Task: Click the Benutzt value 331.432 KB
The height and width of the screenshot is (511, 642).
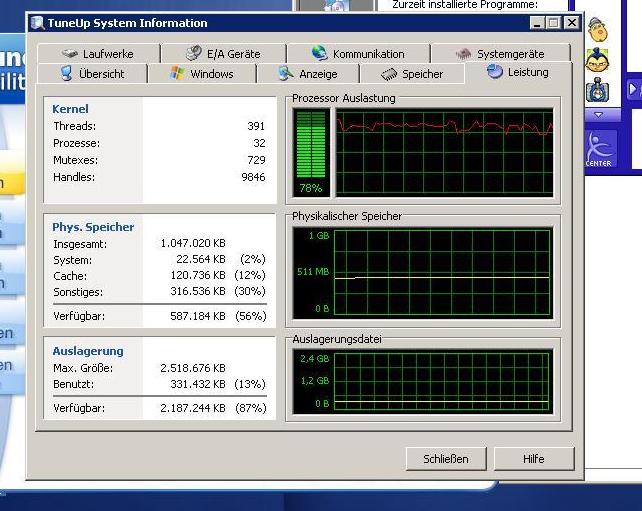Action: 198,384
